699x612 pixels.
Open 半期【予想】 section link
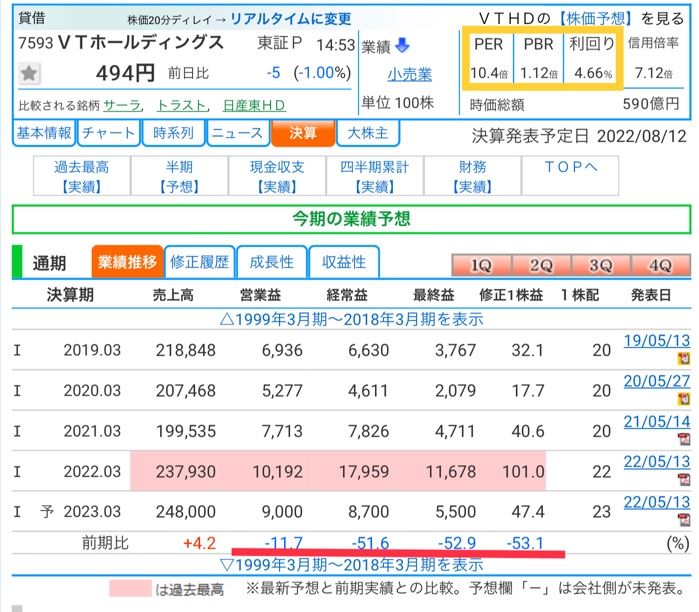pos(179,176)
